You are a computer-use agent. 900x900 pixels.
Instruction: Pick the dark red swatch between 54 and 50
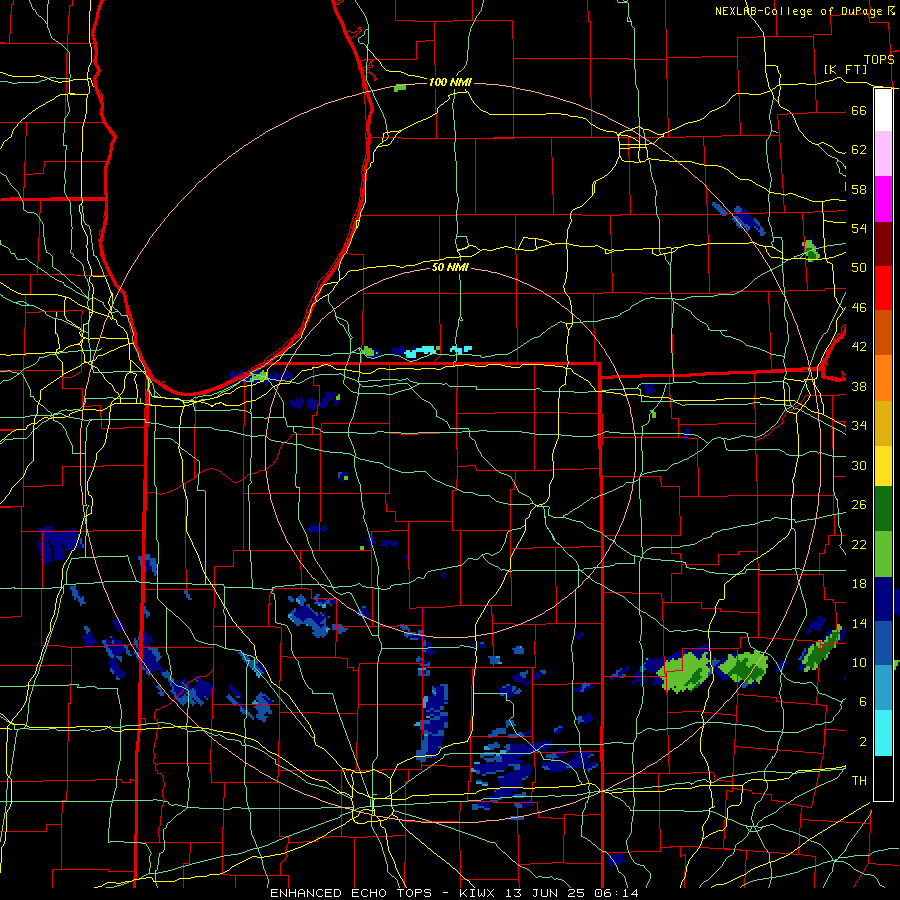click(883, 244)
